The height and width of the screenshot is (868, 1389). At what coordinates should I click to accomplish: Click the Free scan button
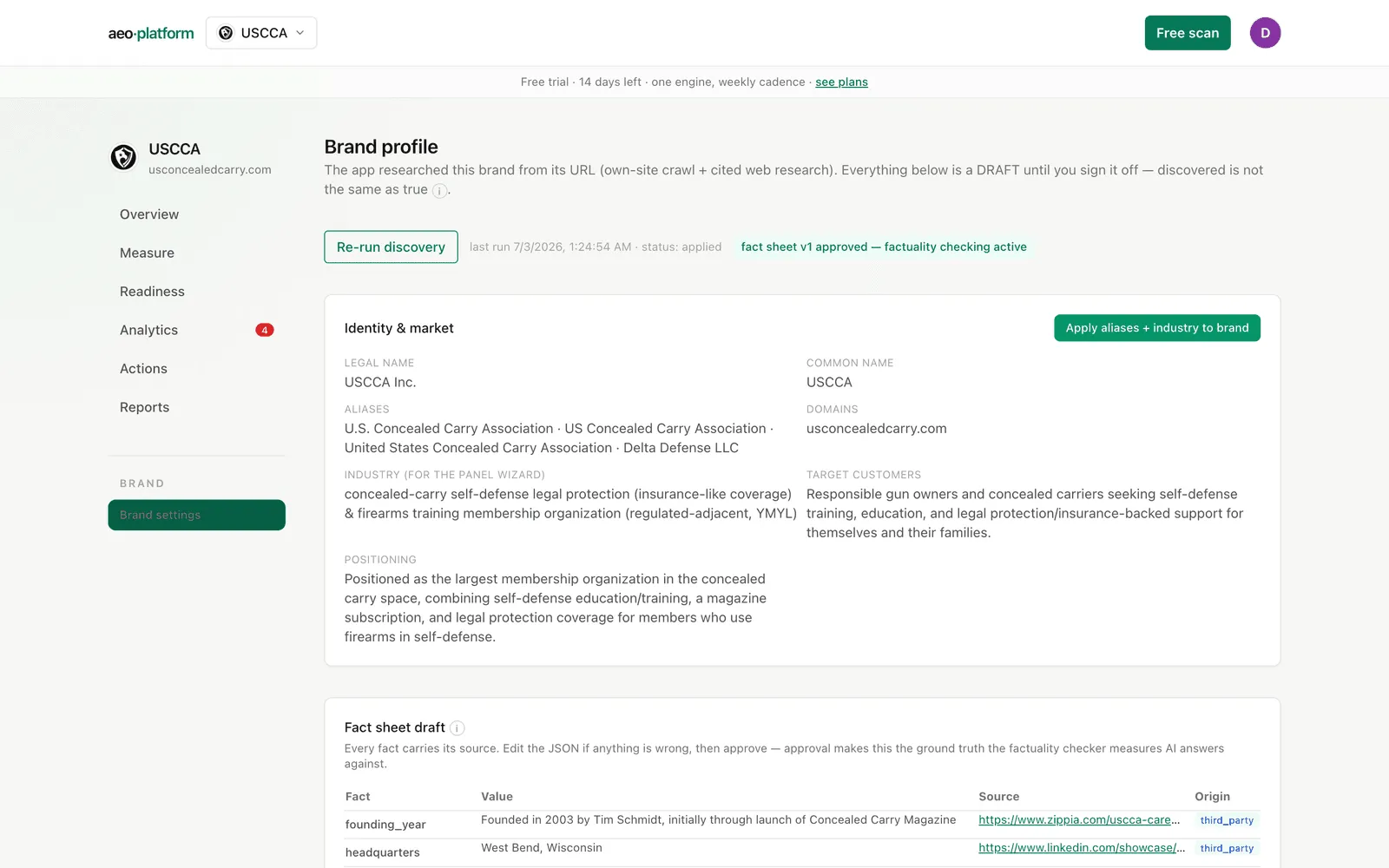point(1188,33)
